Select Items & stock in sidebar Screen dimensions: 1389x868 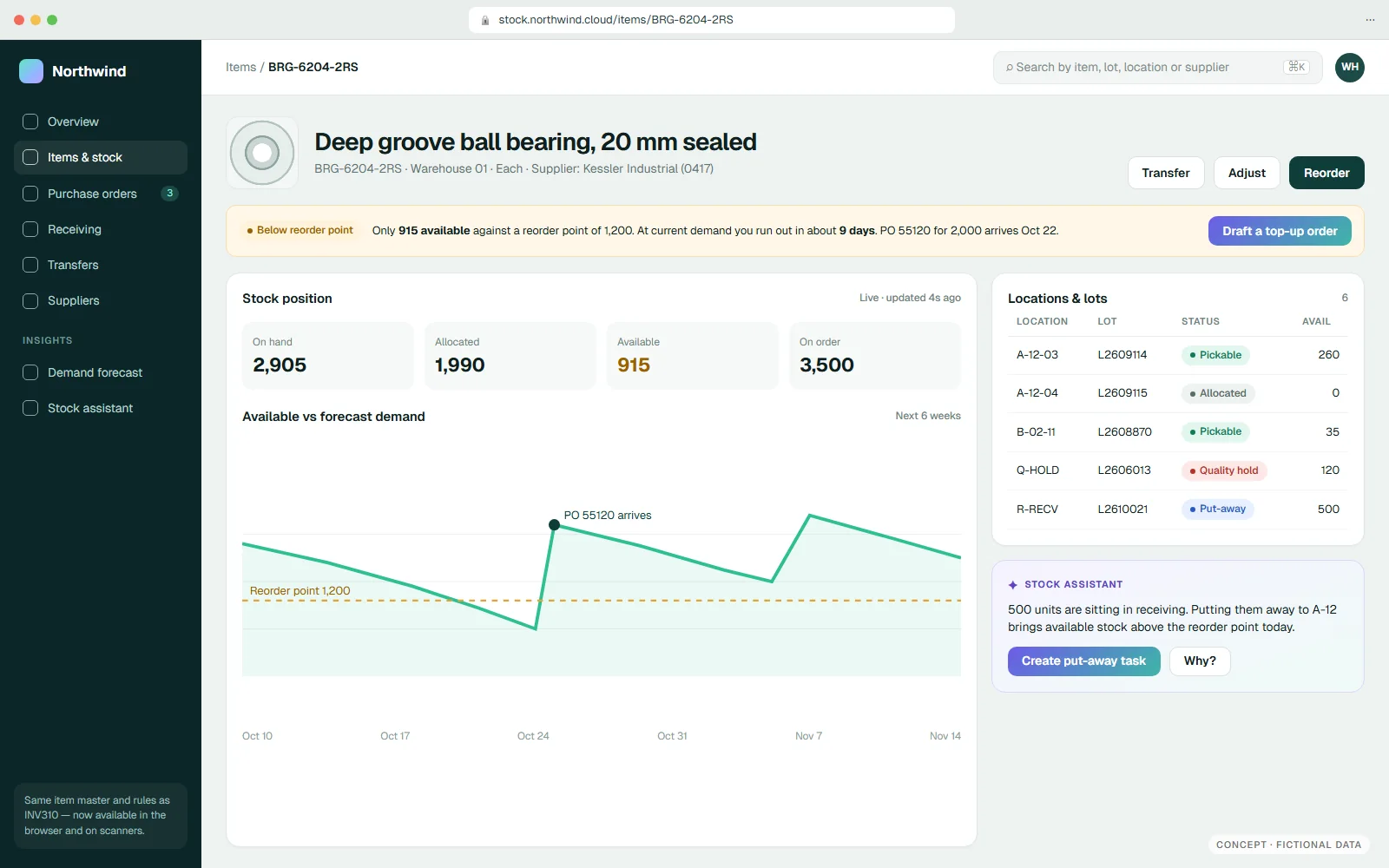(x=101, y=157)
